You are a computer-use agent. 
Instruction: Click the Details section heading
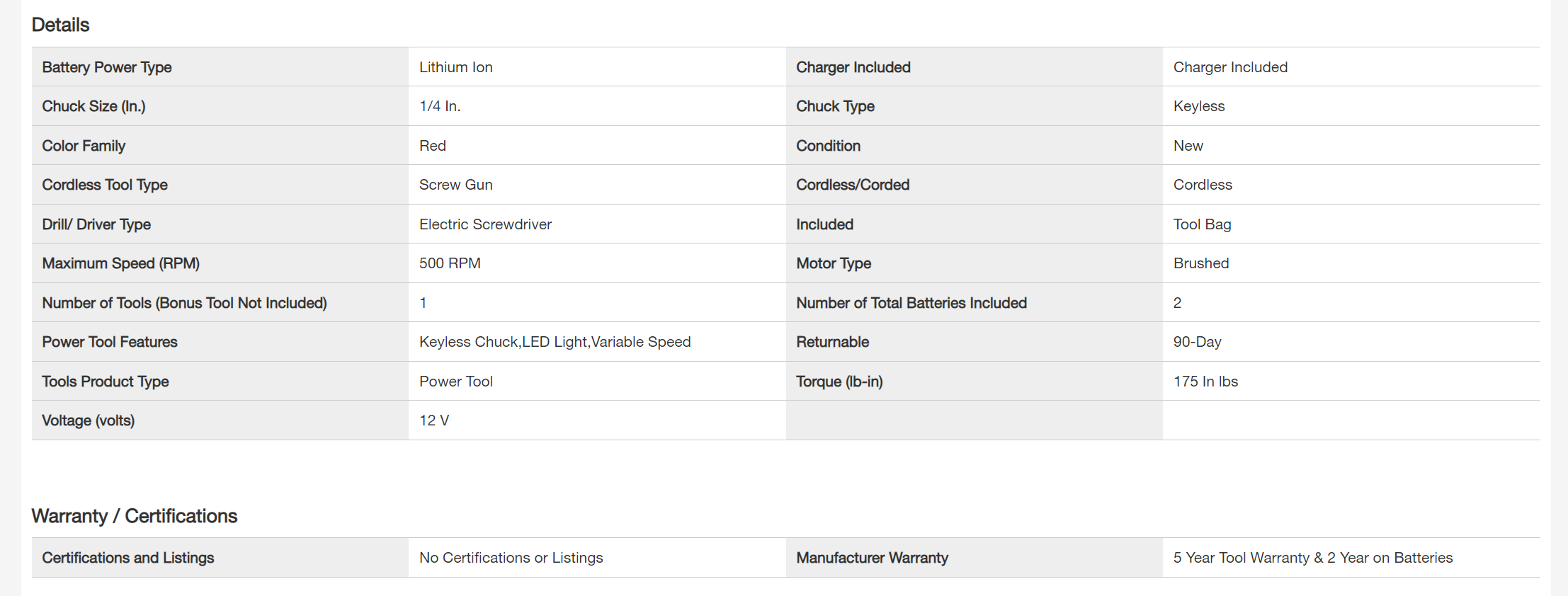pos(60,25)
